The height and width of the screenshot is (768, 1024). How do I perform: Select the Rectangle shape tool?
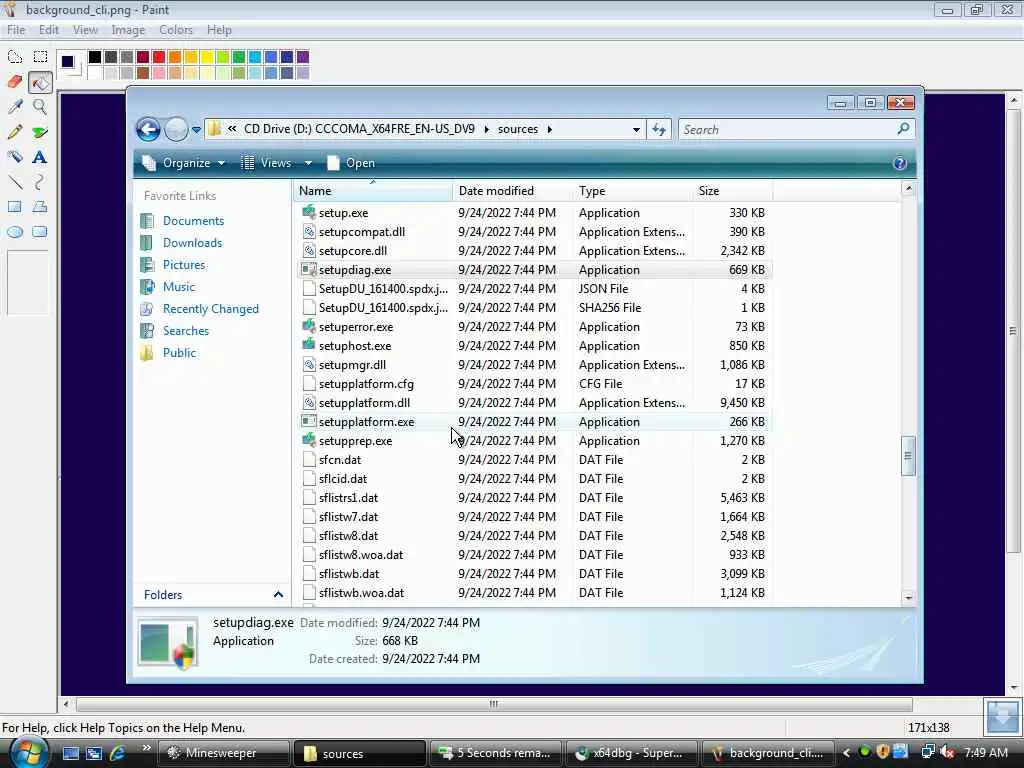15,207
